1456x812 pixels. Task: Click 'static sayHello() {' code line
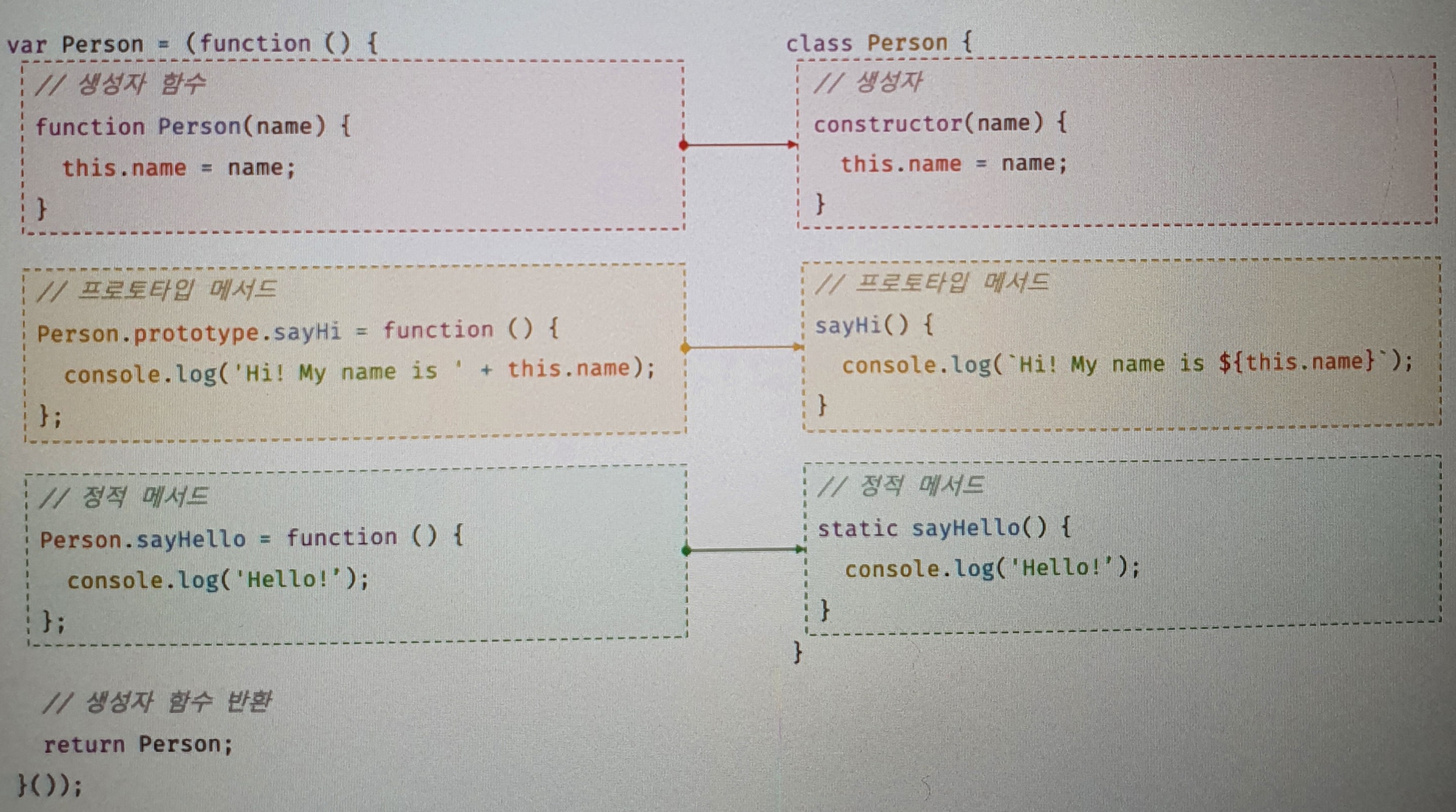click(x=944, y=528)
